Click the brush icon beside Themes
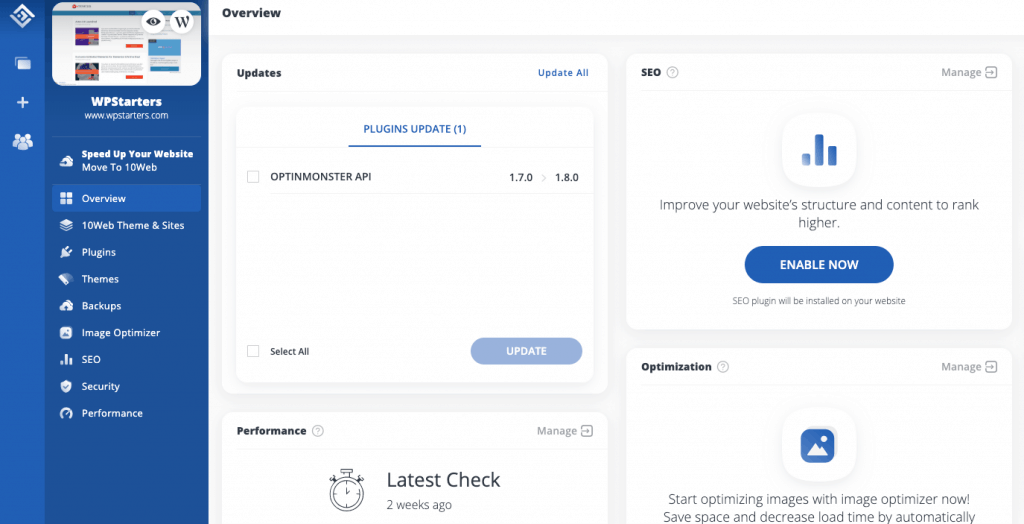Viewport: 1024px width, 524px height. coord(66,279)
